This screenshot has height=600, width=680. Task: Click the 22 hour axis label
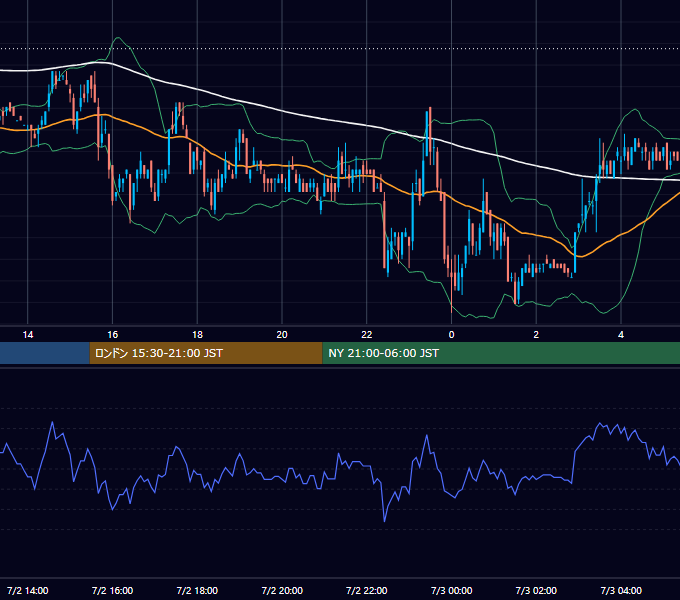[x=367, y=335]
